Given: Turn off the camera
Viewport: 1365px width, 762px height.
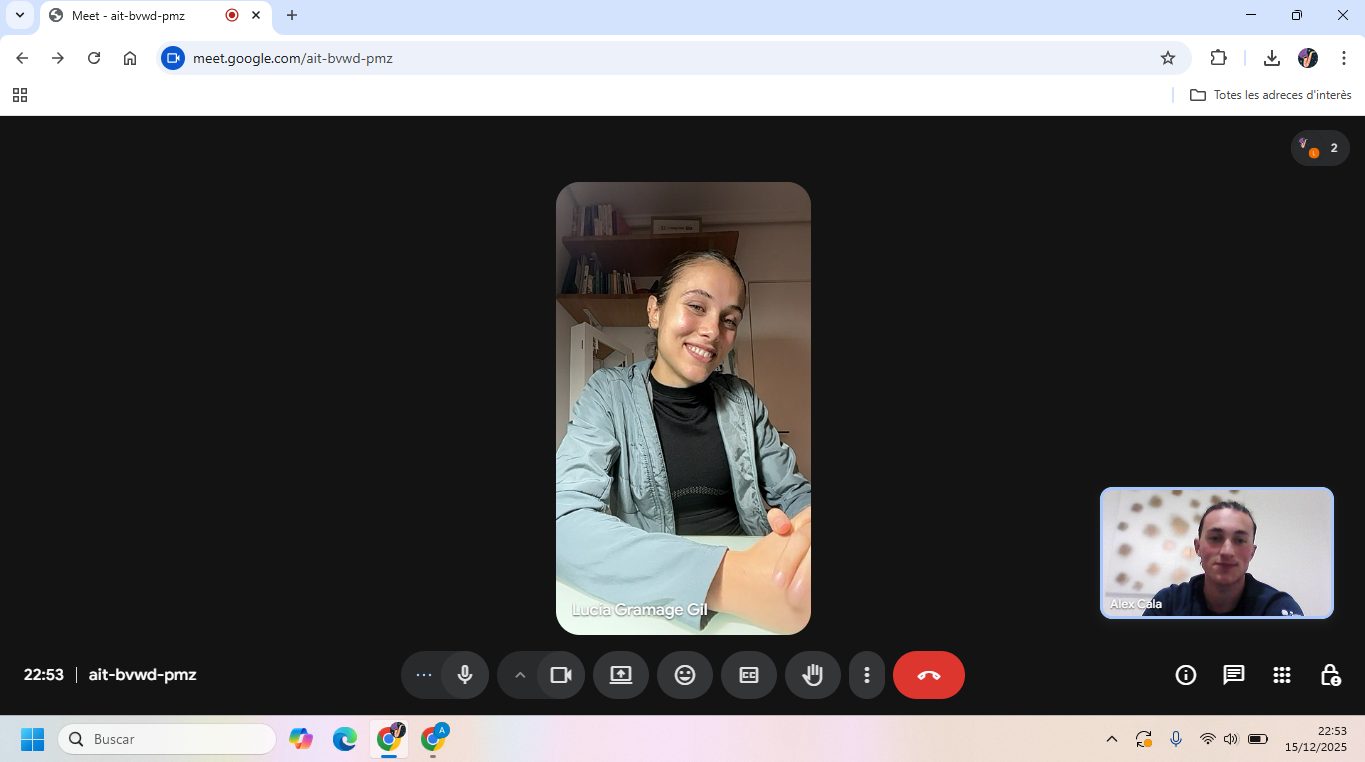Looking at the screenshot, I should coord(561,675).
